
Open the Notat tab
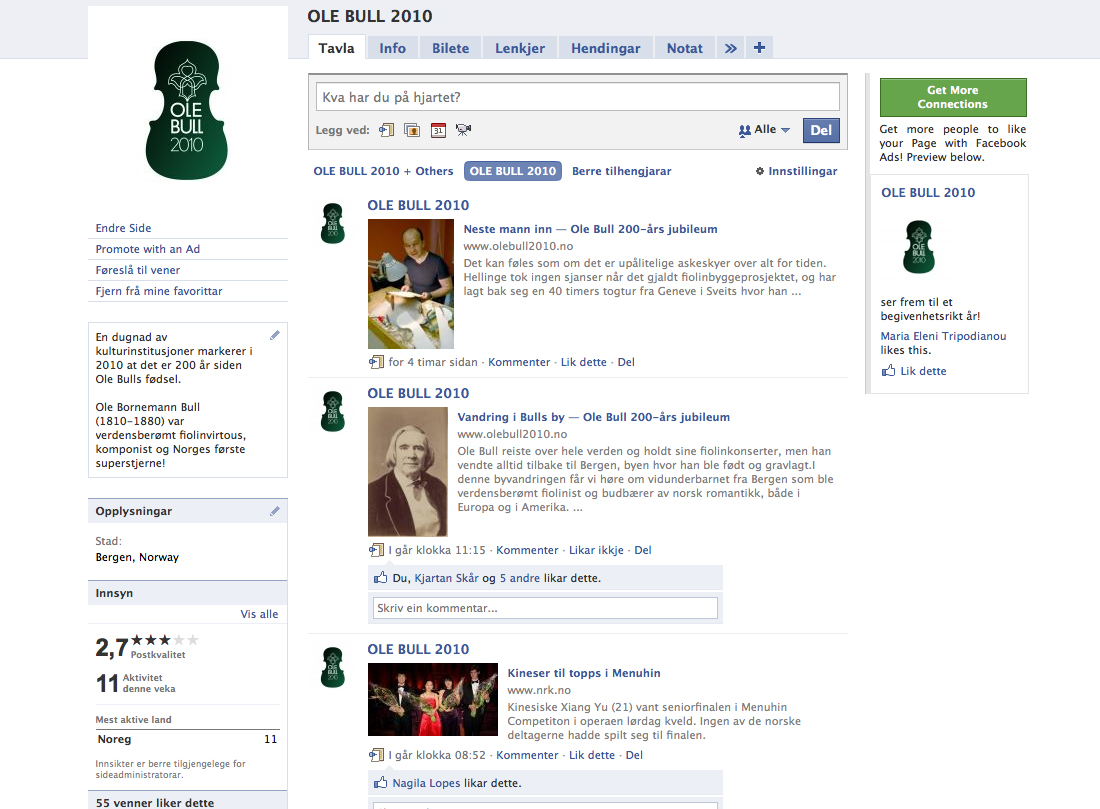684,48
